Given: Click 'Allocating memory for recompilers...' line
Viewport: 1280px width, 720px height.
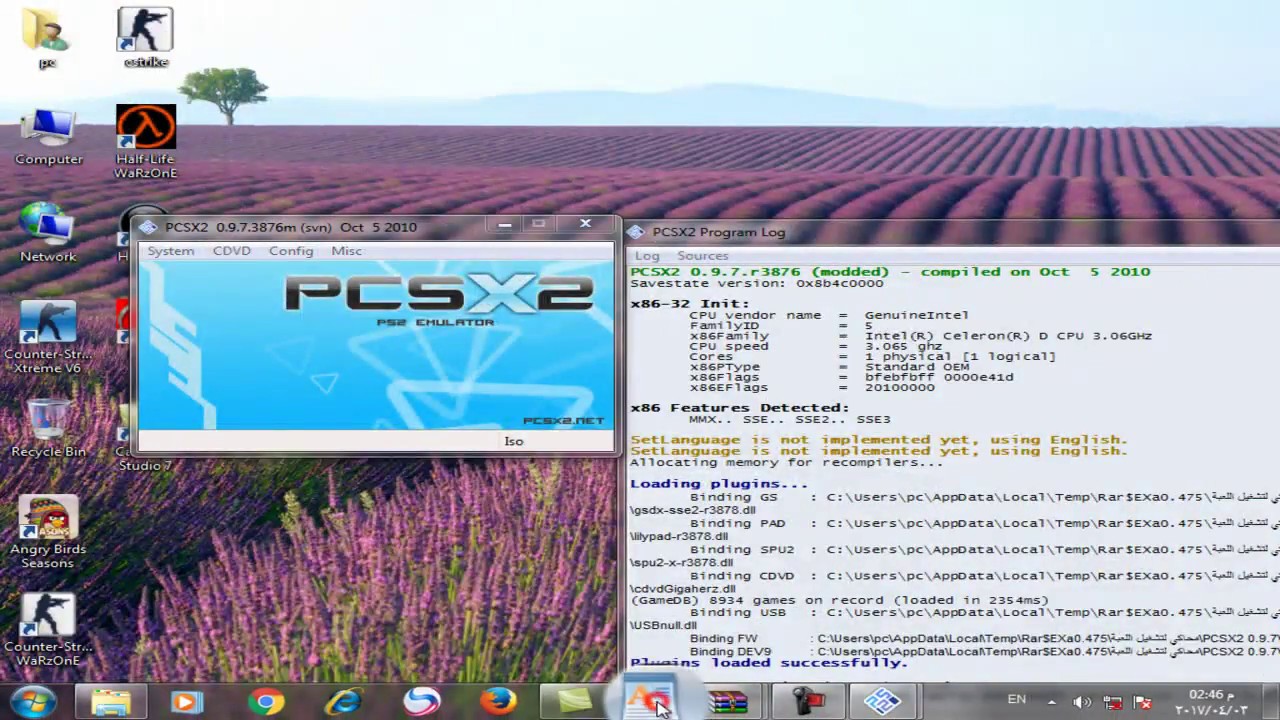Looking at the screenshot, I should (x=786, y=462).
